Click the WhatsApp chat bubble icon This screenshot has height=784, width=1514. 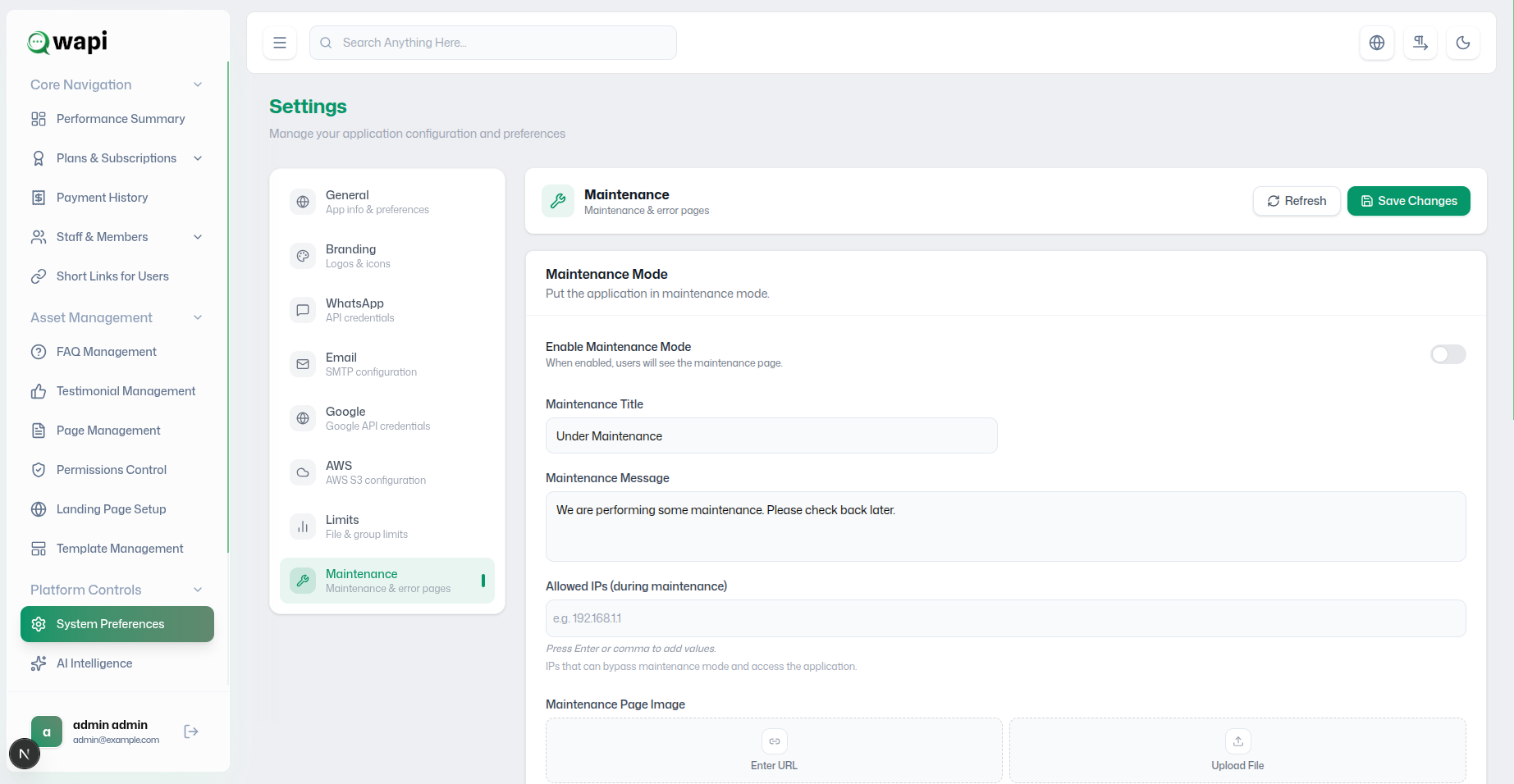pos(303,310)
